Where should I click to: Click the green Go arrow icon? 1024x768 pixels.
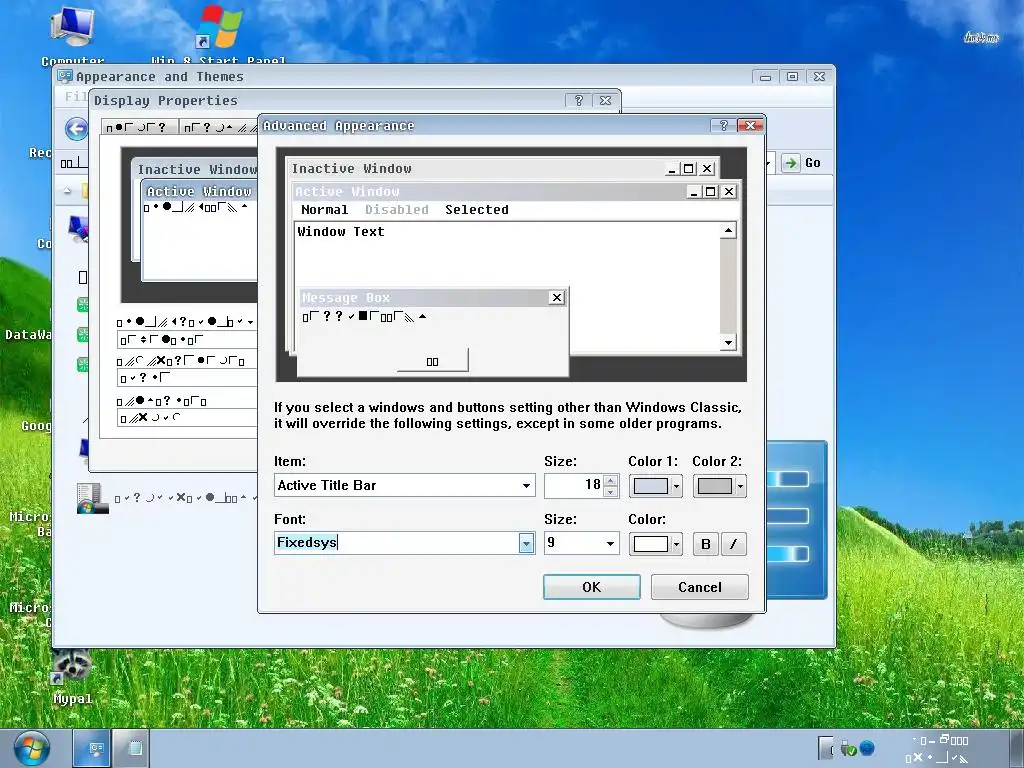(790, 163)
